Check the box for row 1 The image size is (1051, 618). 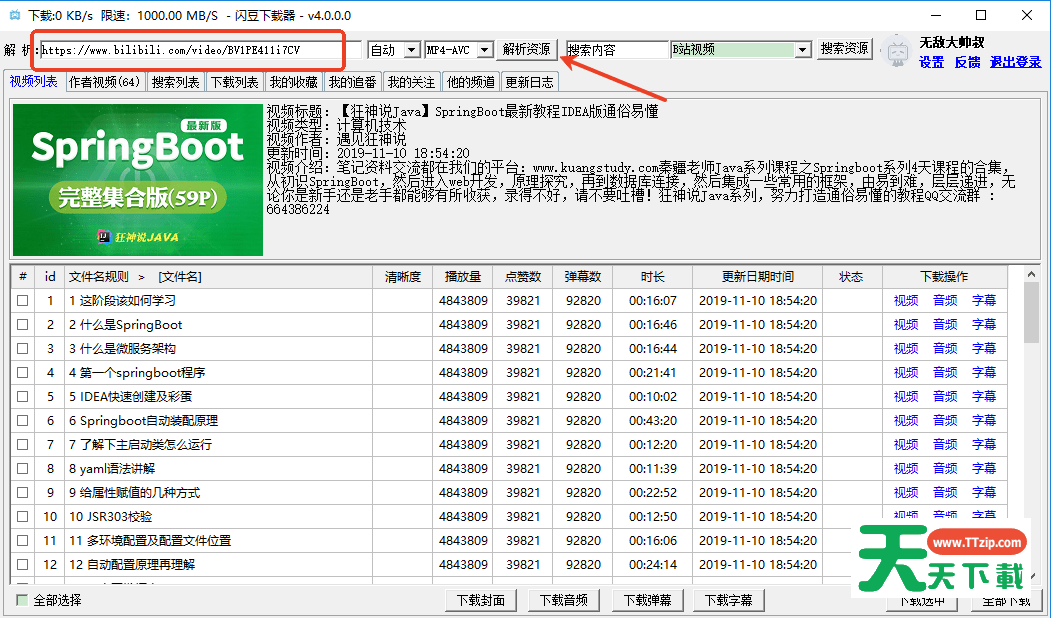(23, 300)
